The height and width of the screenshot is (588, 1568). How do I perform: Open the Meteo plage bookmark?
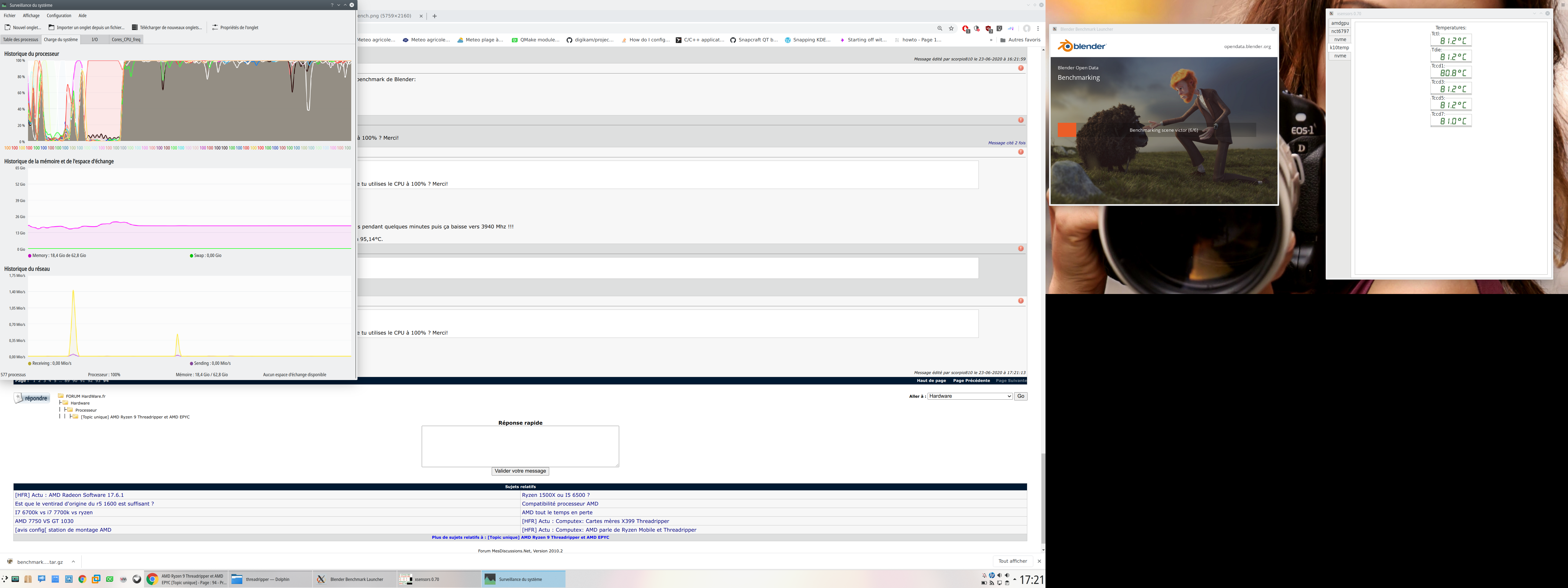[480, 40]
